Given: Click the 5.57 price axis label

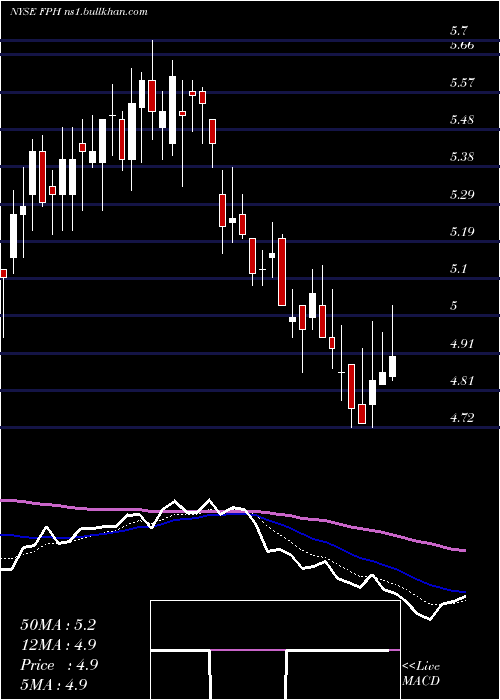Looking at the screenshot, I should click(x=462, y=83).
